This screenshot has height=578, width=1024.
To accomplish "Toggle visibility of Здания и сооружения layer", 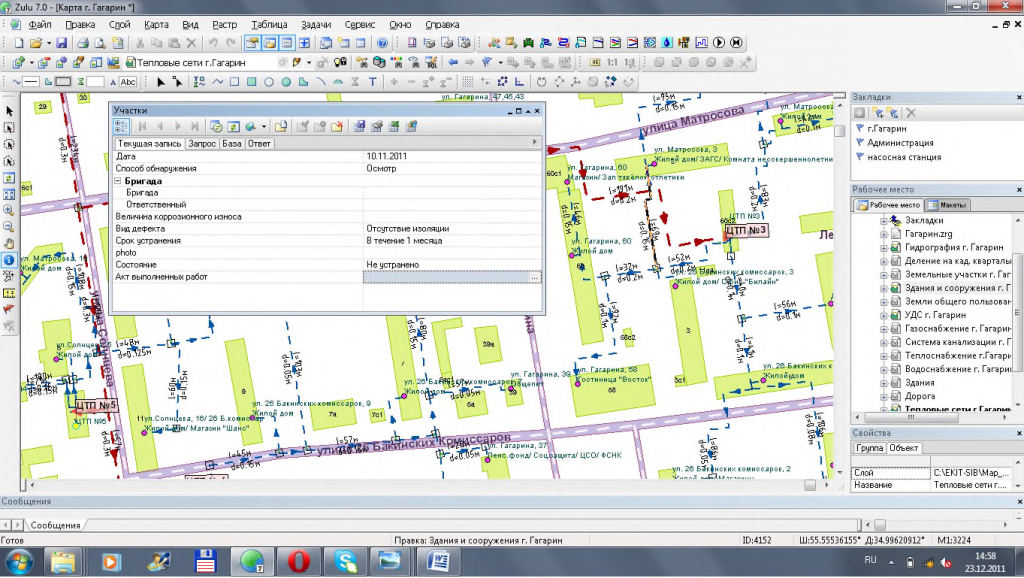I will click(897, 288).
